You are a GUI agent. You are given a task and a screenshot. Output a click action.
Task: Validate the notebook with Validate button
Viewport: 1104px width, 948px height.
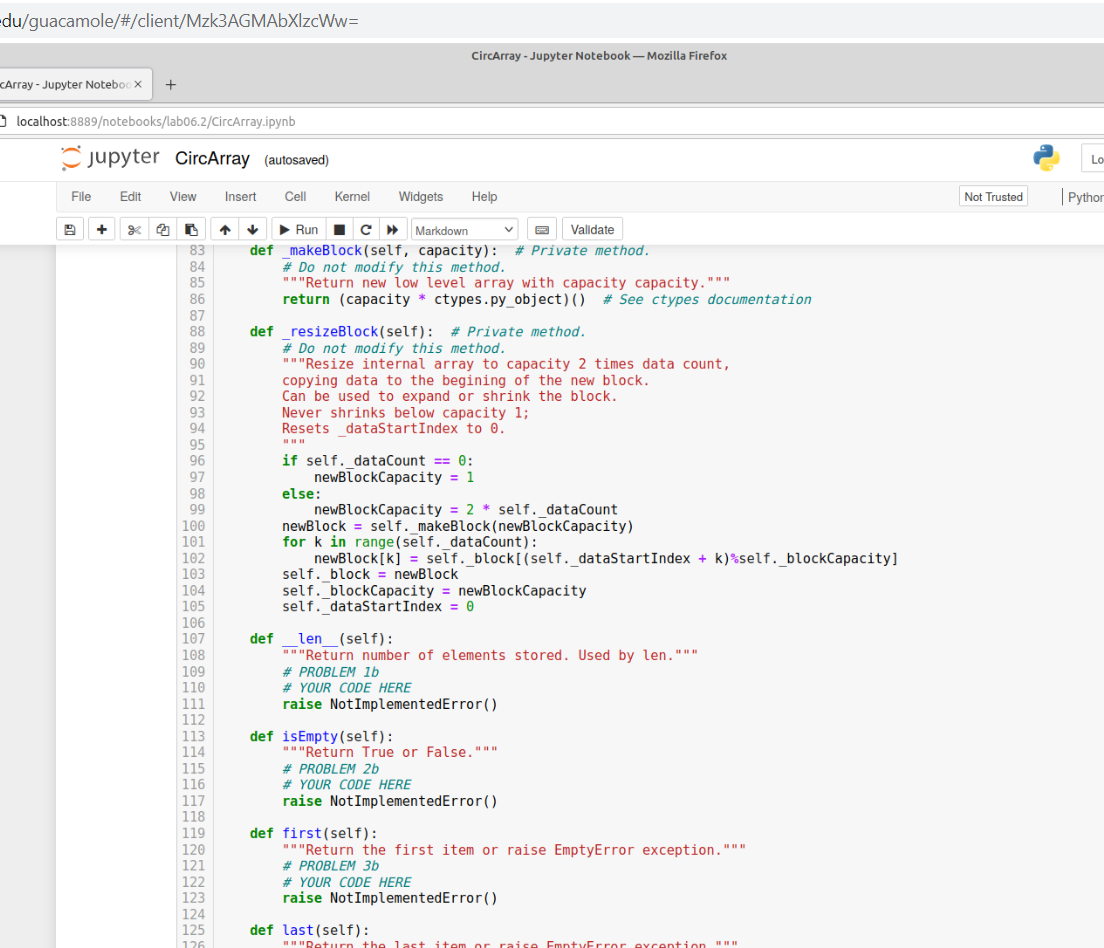[x=591, y=229]
